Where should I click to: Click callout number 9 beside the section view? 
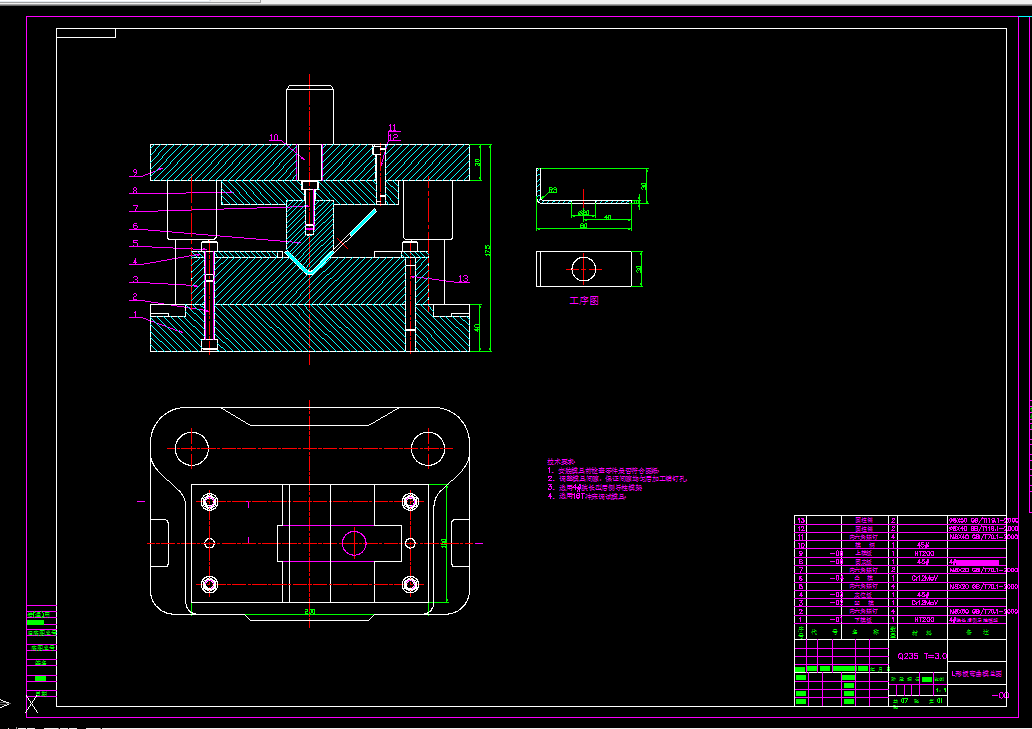pos(135,172)
